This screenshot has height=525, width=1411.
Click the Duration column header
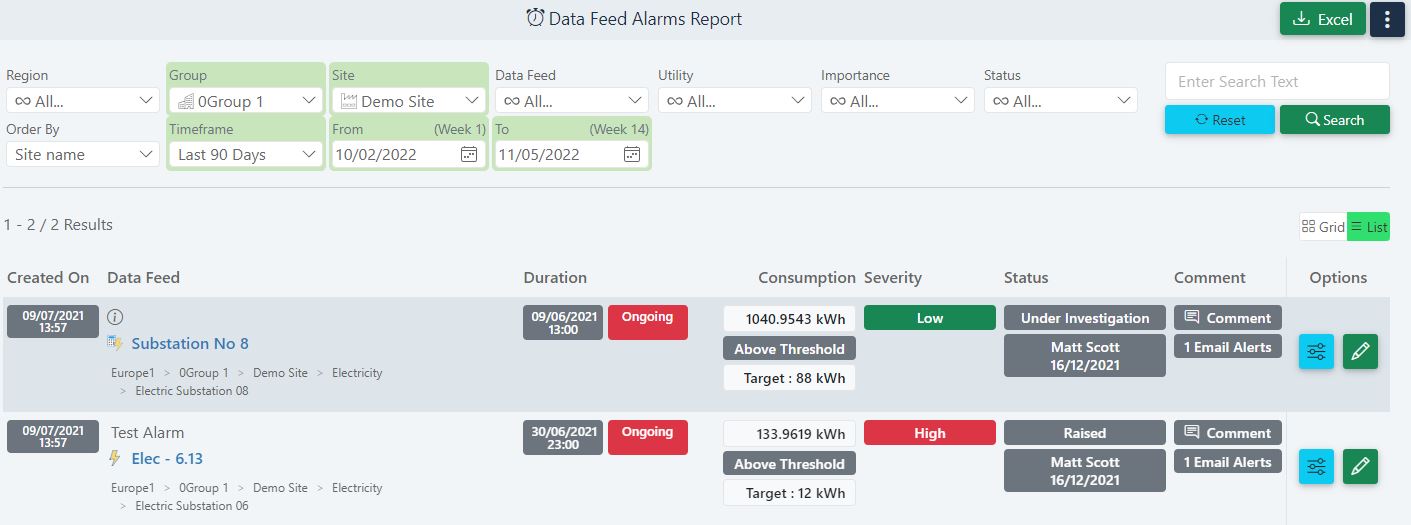click(555, 278)
